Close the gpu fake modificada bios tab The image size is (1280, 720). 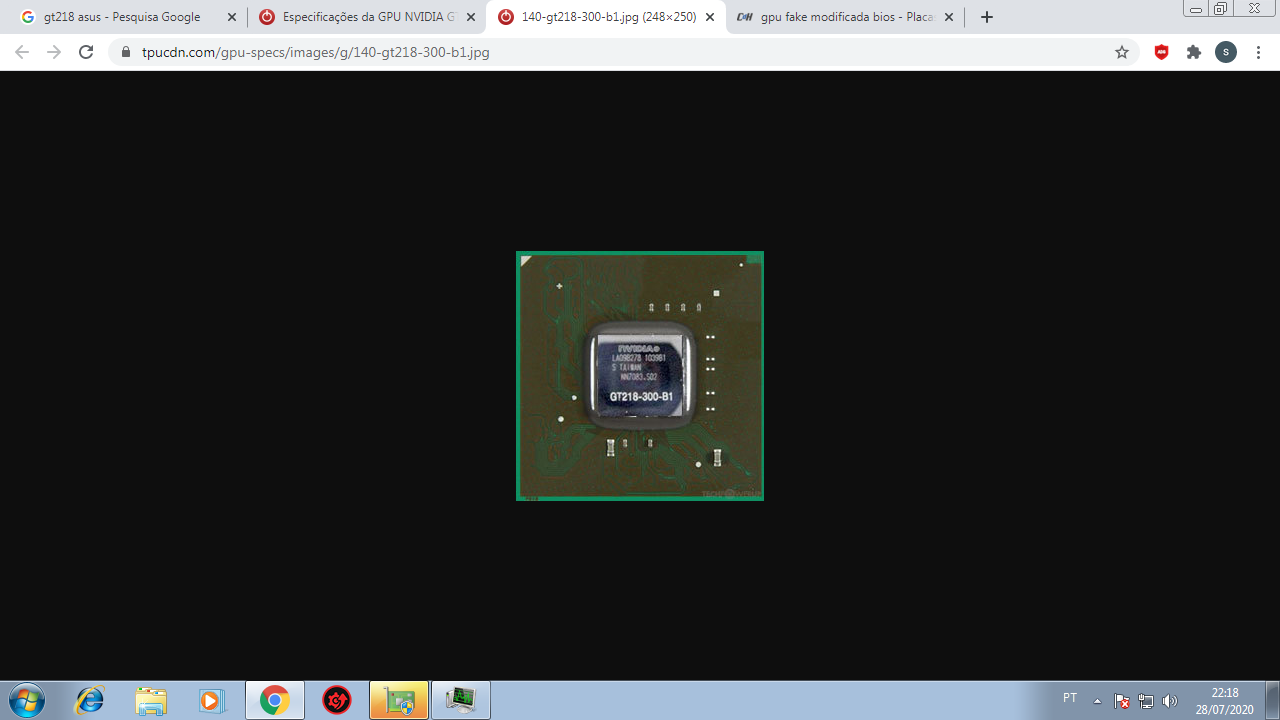click(x=949, y=17)
